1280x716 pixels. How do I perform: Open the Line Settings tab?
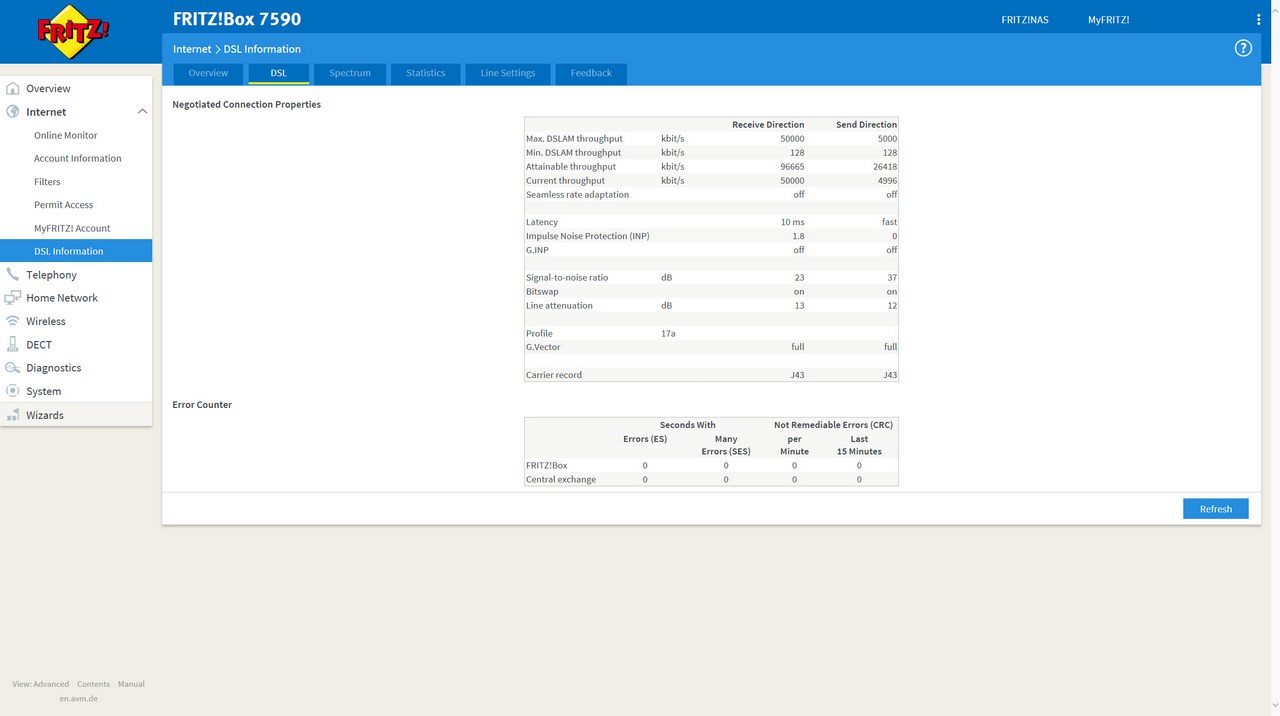[x=508, y=73]
